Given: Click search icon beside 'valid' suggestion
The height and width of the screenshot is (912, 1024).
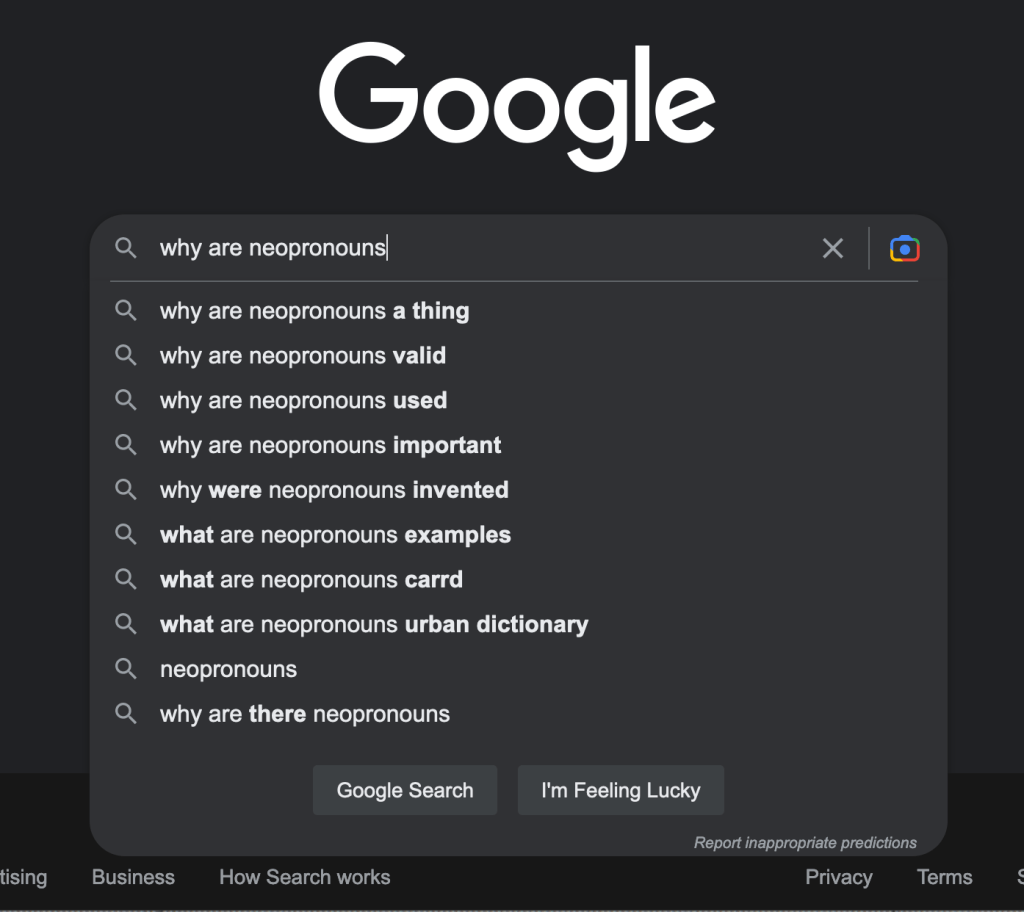Looking at the screenshot, I should (x=126, y=356).
